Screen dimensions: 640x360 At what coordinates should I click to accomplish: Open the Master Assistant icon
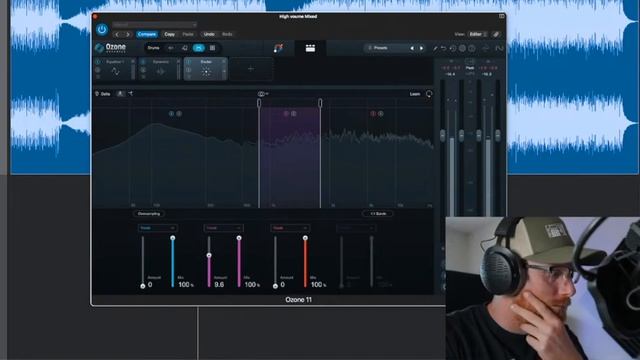click(278, 48)
